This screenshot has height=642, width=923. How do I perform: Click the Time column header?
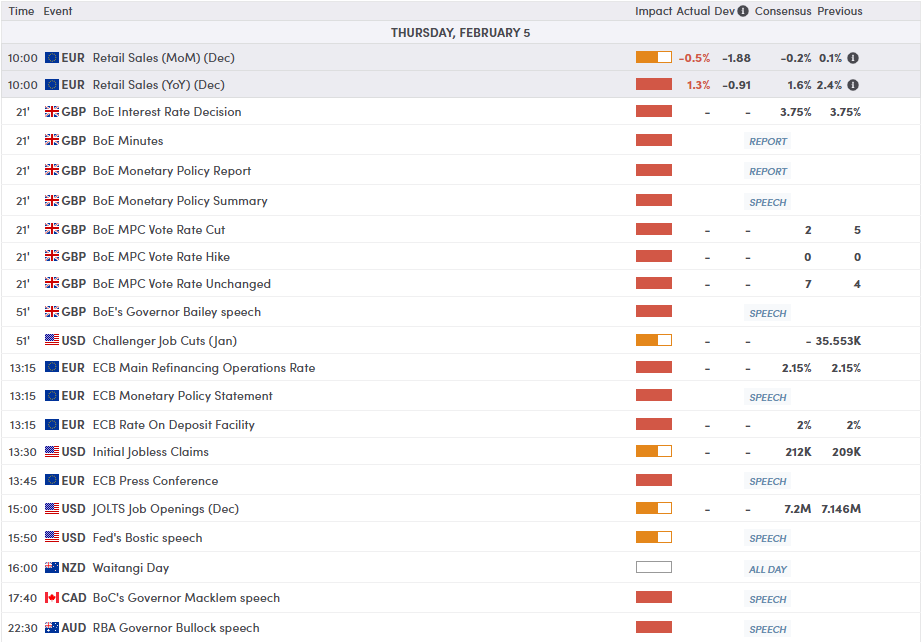click(x=21, y=11)
